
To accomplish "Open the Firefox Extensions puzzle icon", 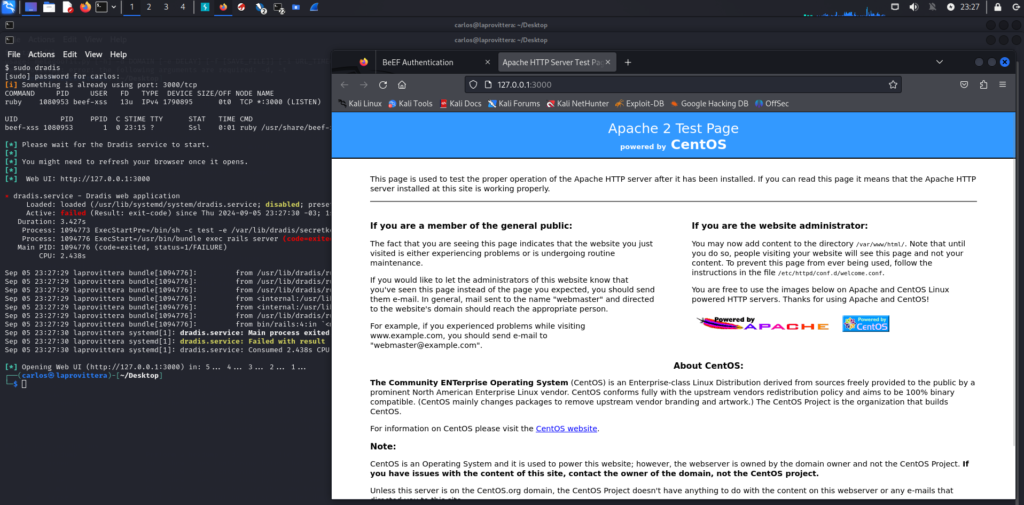I will point(984,85).
